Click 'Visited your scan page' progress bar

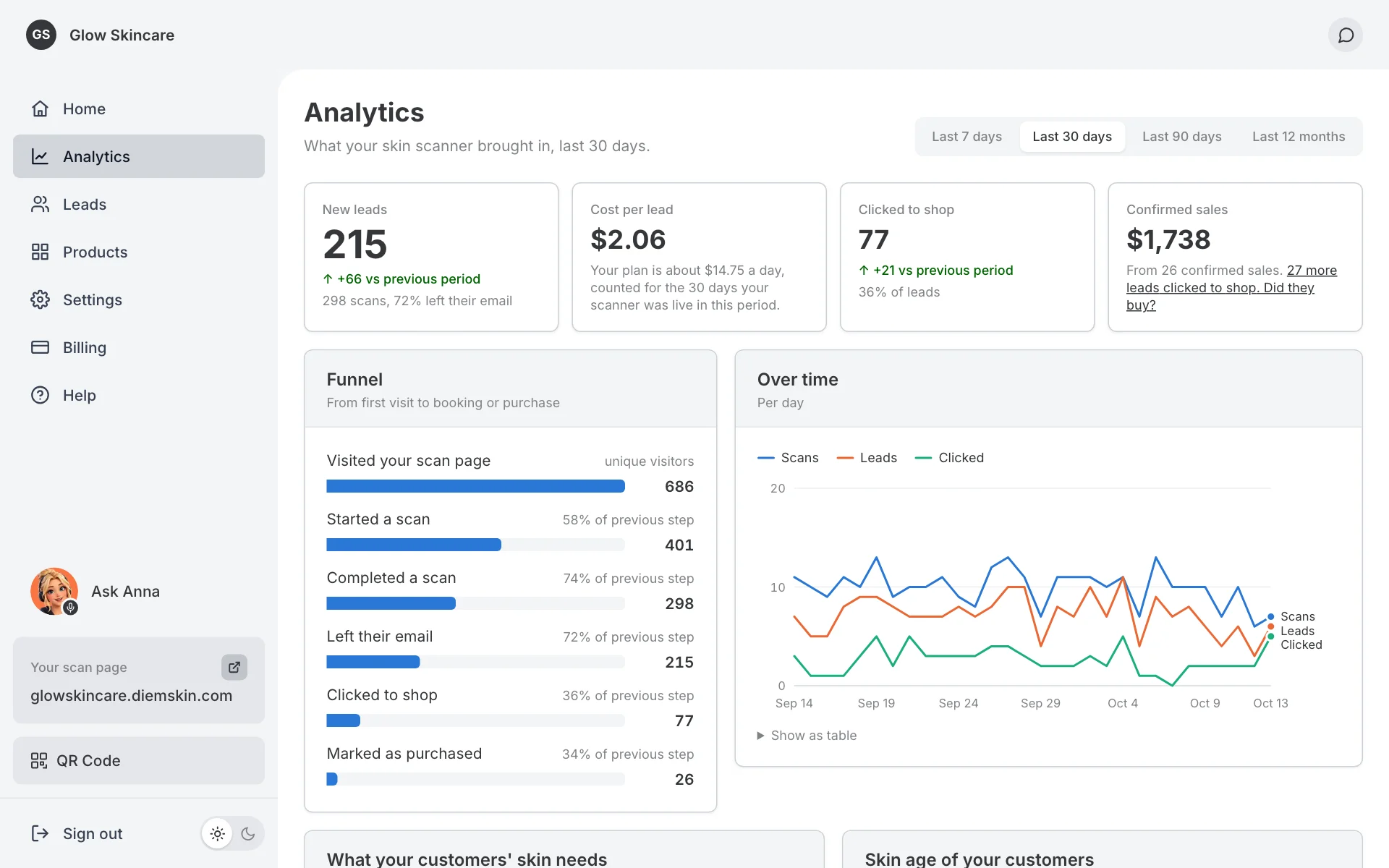475,486
